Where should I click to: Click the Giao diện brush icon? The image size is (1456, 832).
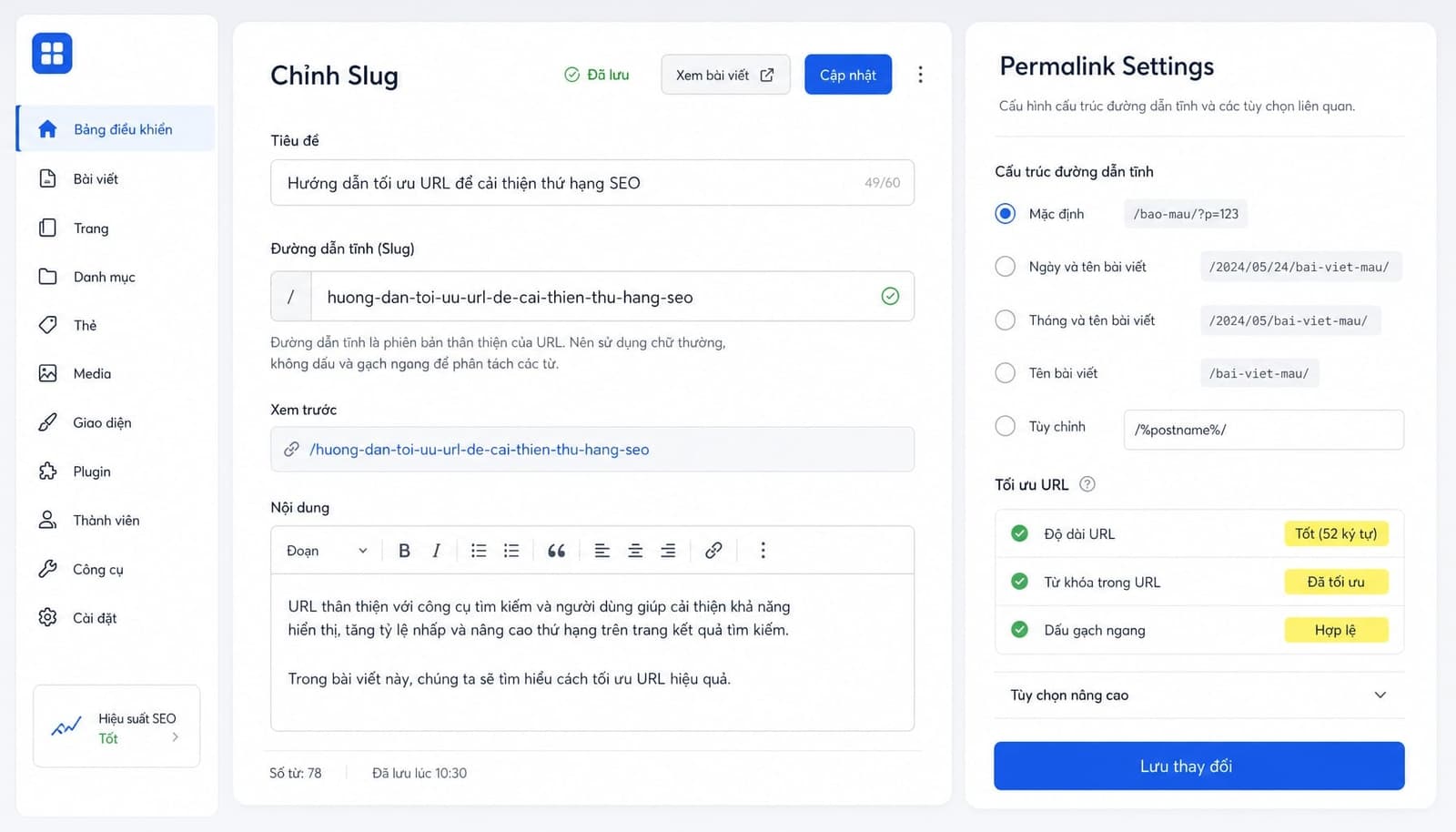pos(47,422)
